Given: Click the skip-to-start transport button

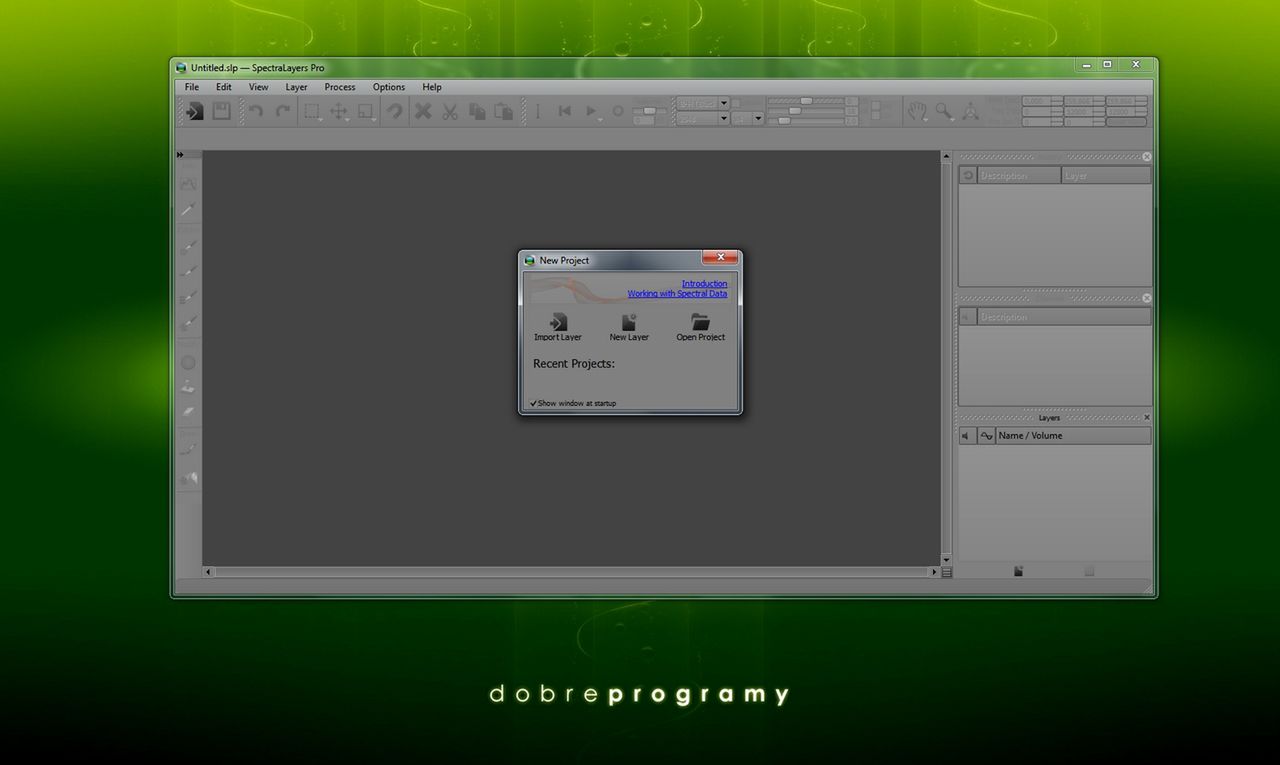Looking at the screenshot, I should tap(564, 111).
